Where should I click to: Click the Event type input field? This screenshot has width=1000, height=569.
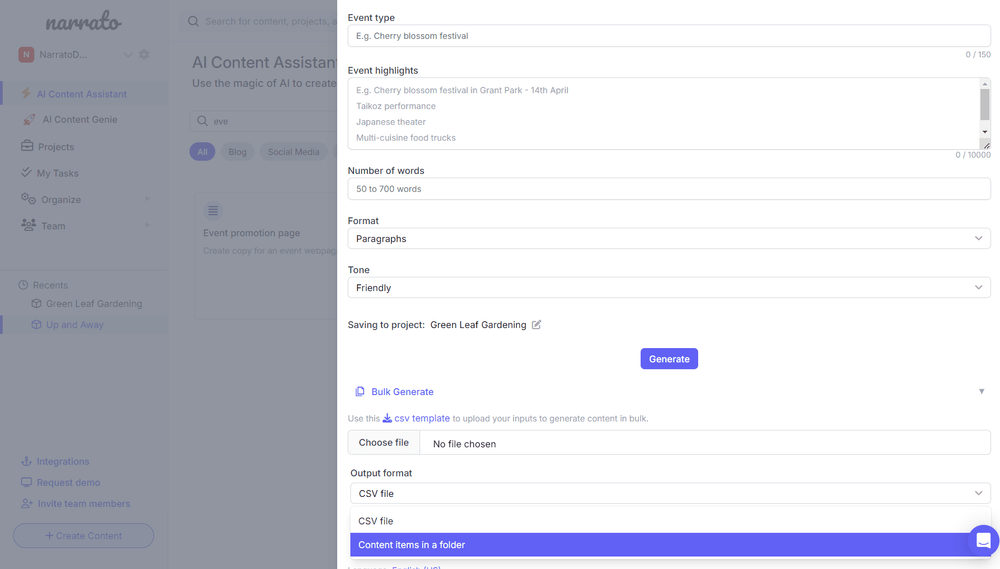pos(669,36)
